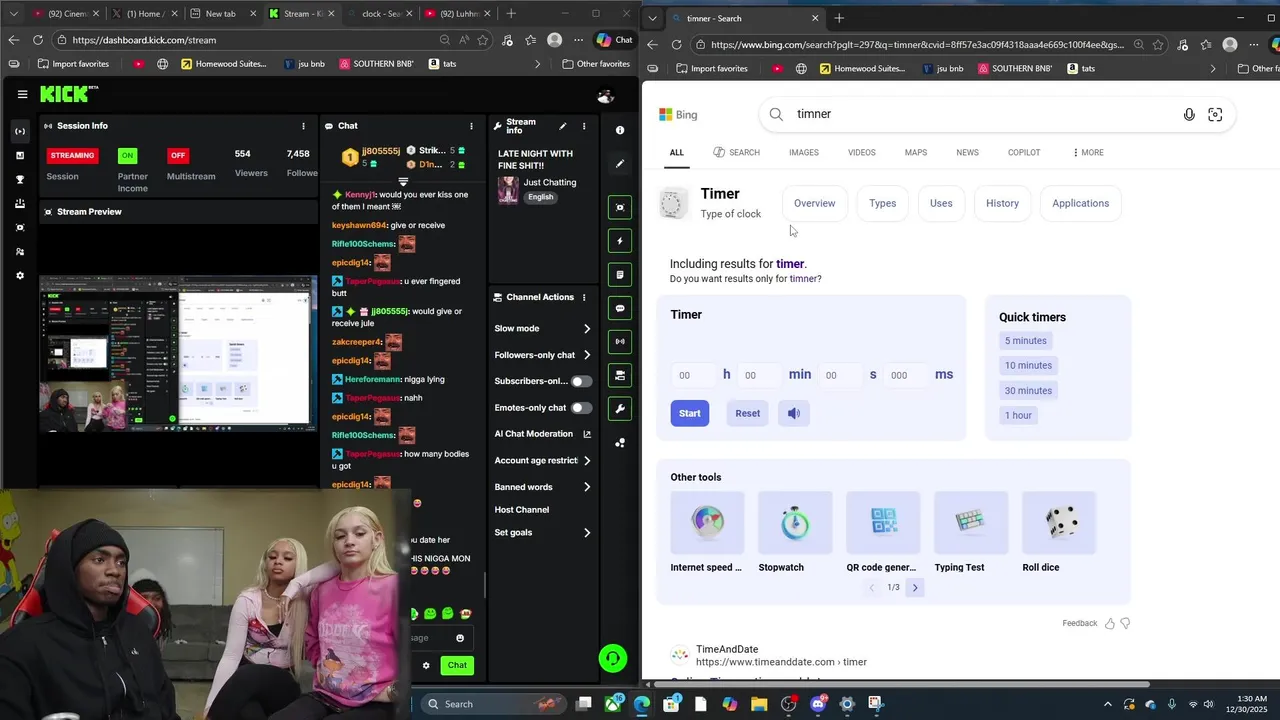Switch to Bing IMAGES tab

point(804,152)
